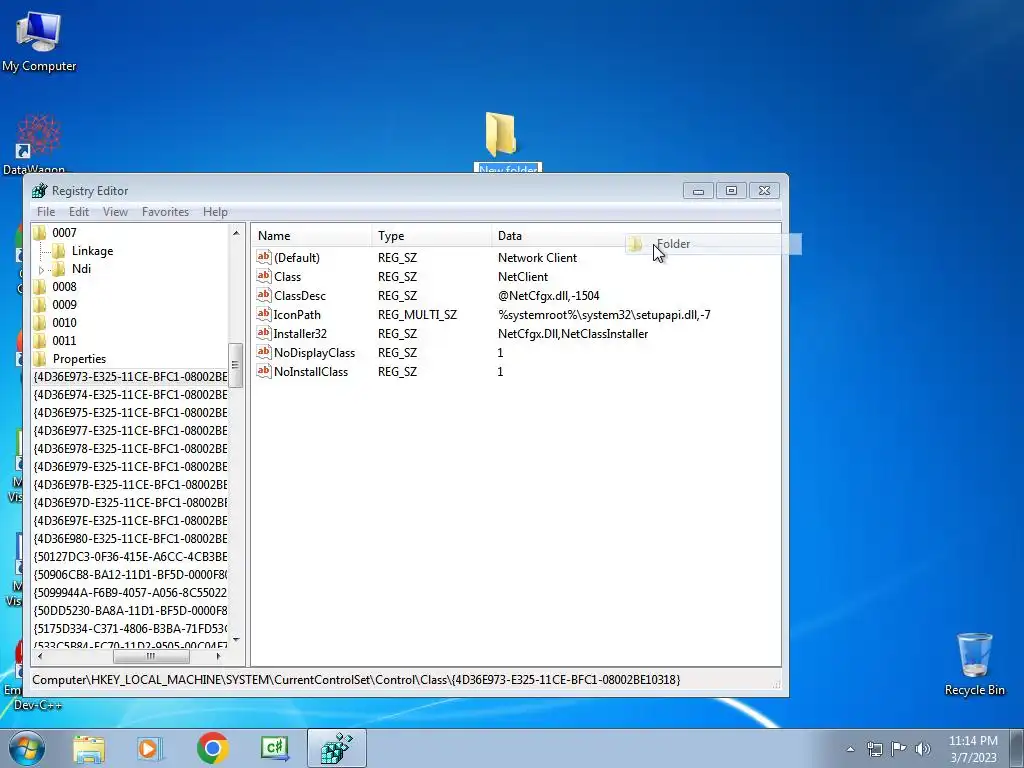Open the Favorites menu
This screenshot has width=1024, height=768.
(165, 212)
